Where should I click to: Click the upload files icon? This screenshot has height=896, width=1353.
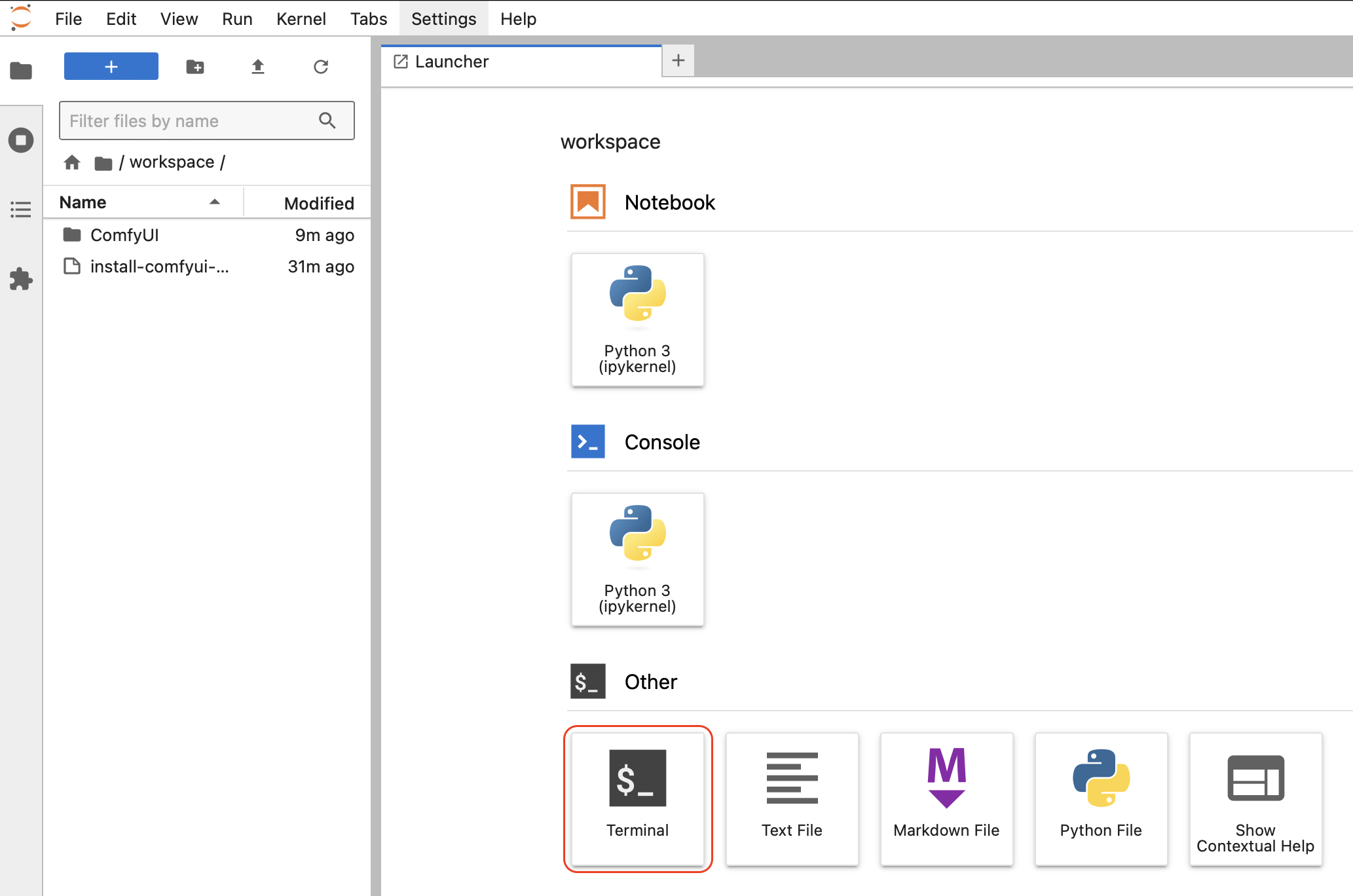tap(257, 67)
